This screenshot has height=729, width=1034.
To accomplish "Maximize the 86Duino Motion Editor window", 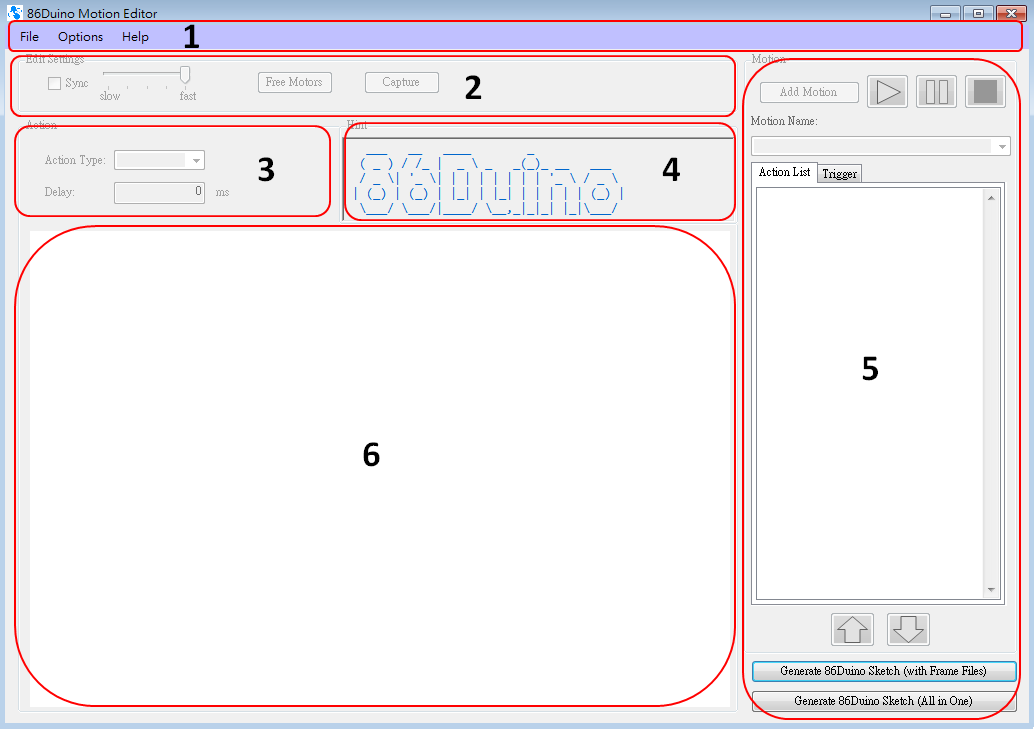I will point(978,13).
